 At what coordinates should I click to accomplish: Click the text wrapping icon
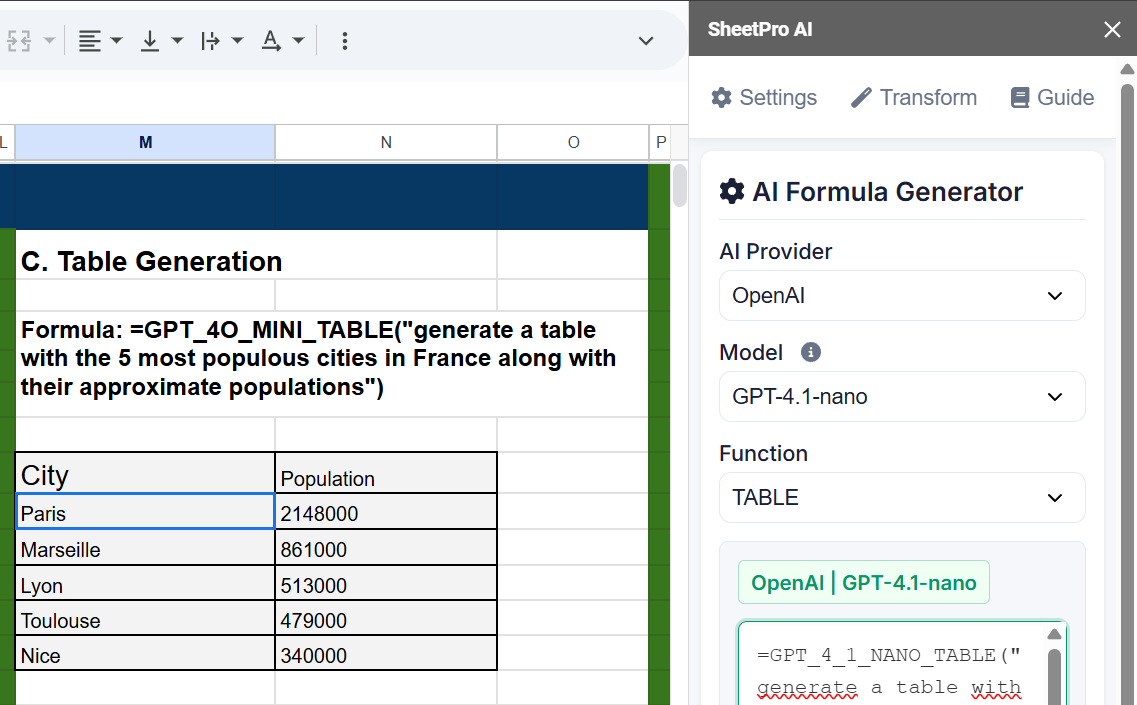(210, 41)
